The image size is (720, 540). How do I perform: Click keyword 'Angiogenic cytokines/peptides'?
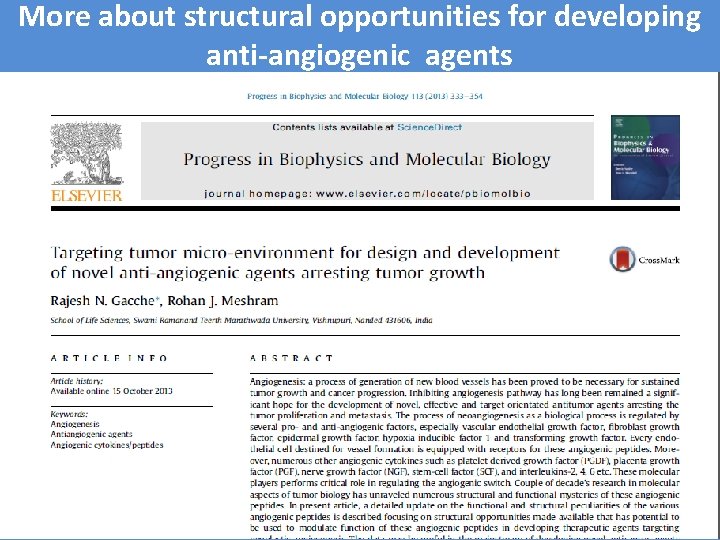click(x=107, y=445)
